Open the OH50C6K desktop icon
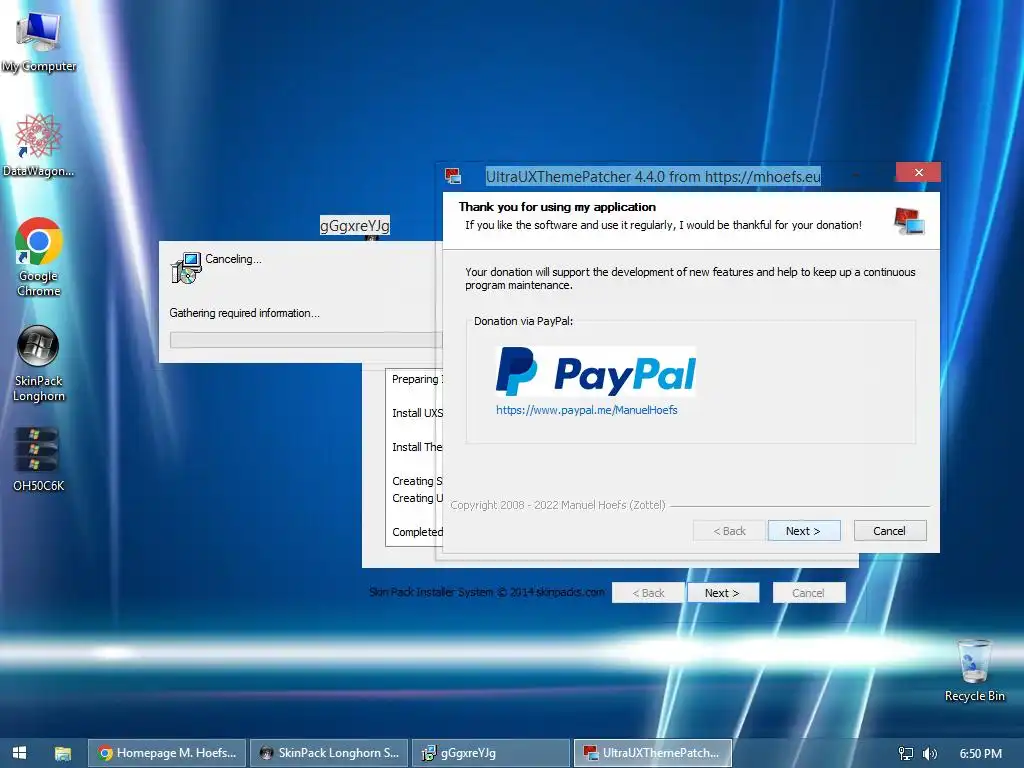Viewport: 1024px width, 768px height. click(39, 458)
